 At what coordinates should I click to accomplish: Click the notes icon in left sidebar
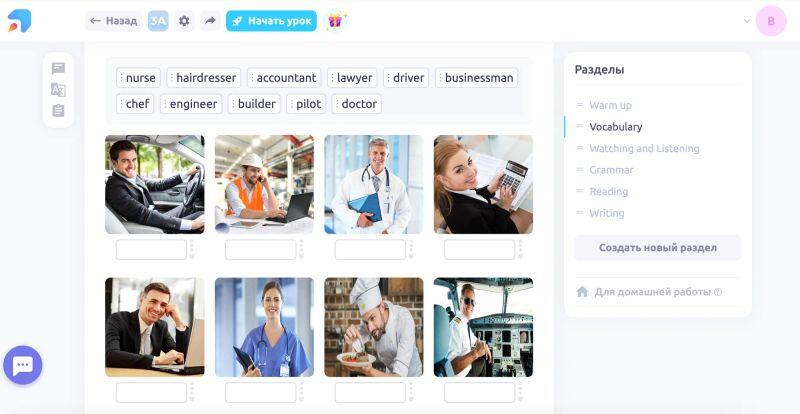(58, 68)
